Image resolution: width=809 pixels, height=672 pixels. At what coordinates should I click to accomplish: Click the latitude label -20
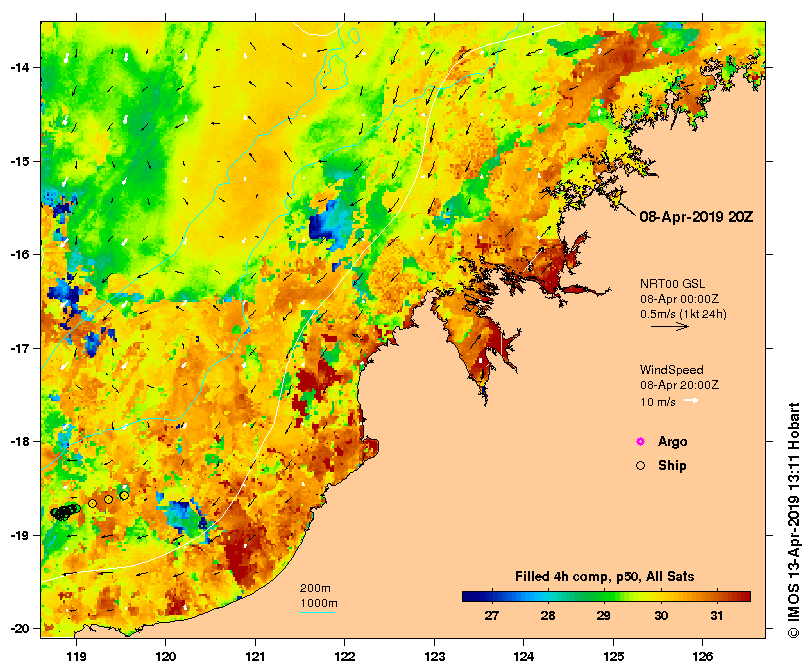[20, 629]
